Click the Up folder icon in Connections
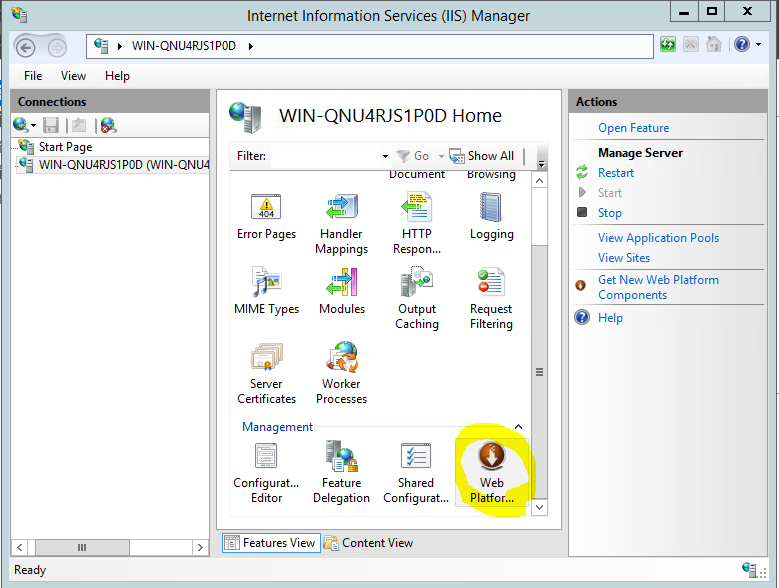 click(78, 125)
